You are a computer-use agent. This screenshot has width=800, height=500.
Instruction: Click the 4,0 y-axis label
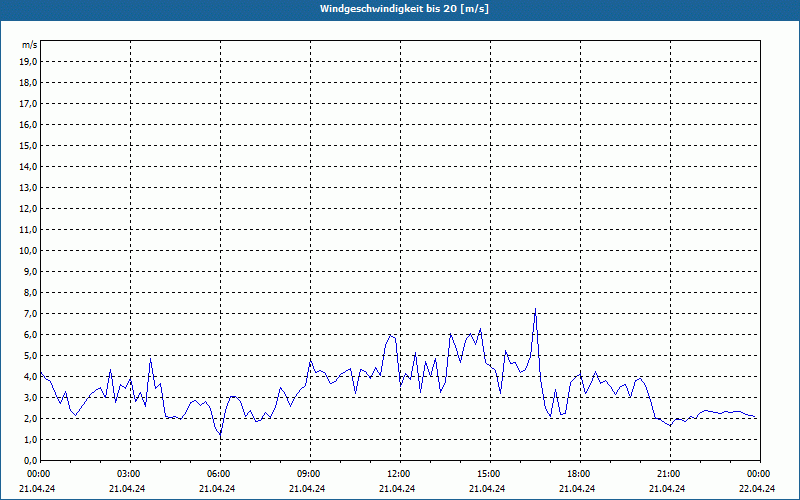click(x=30, y=377)
